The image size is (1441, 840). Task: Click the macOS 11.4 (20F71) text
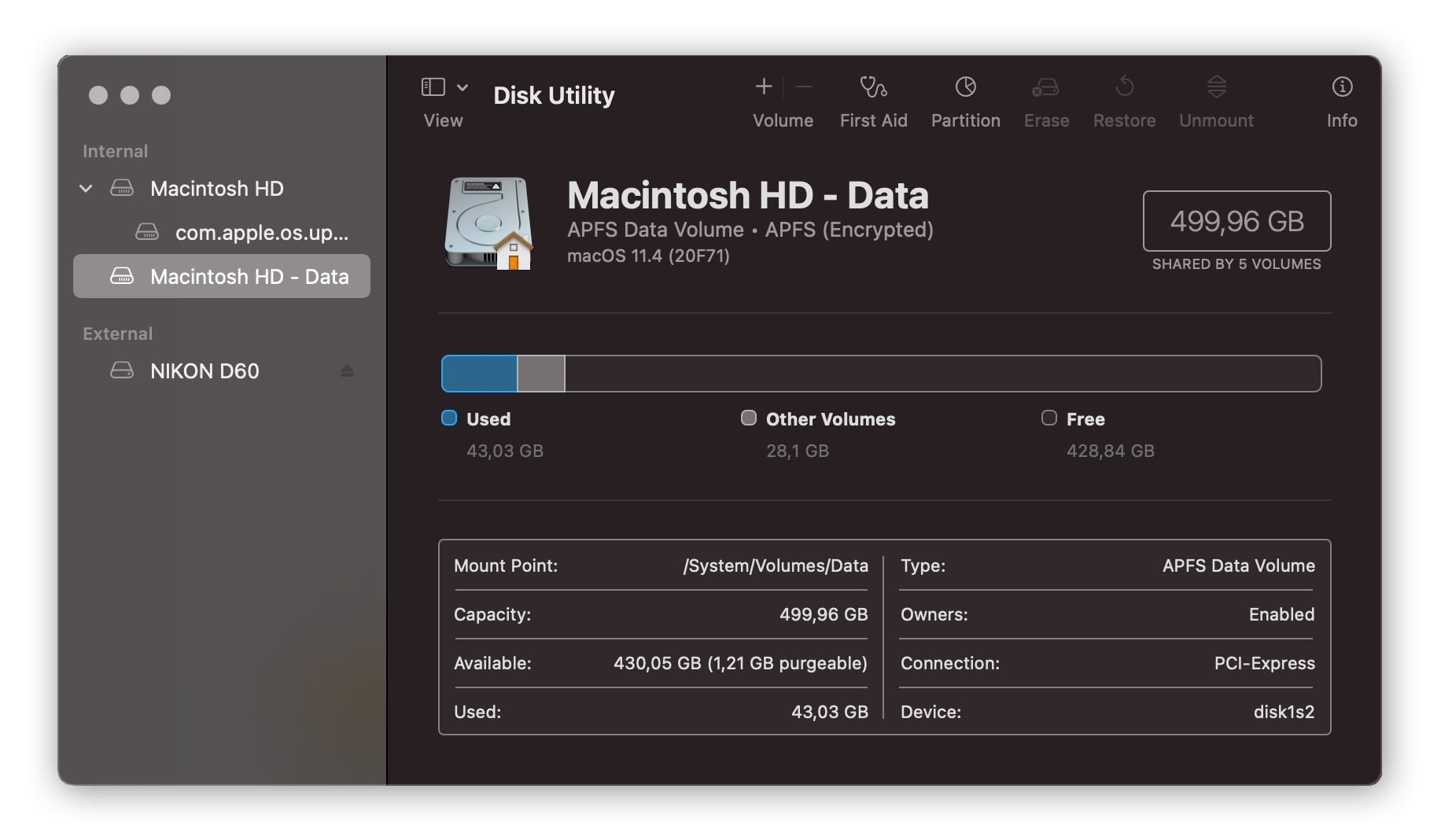pos(648,256)
